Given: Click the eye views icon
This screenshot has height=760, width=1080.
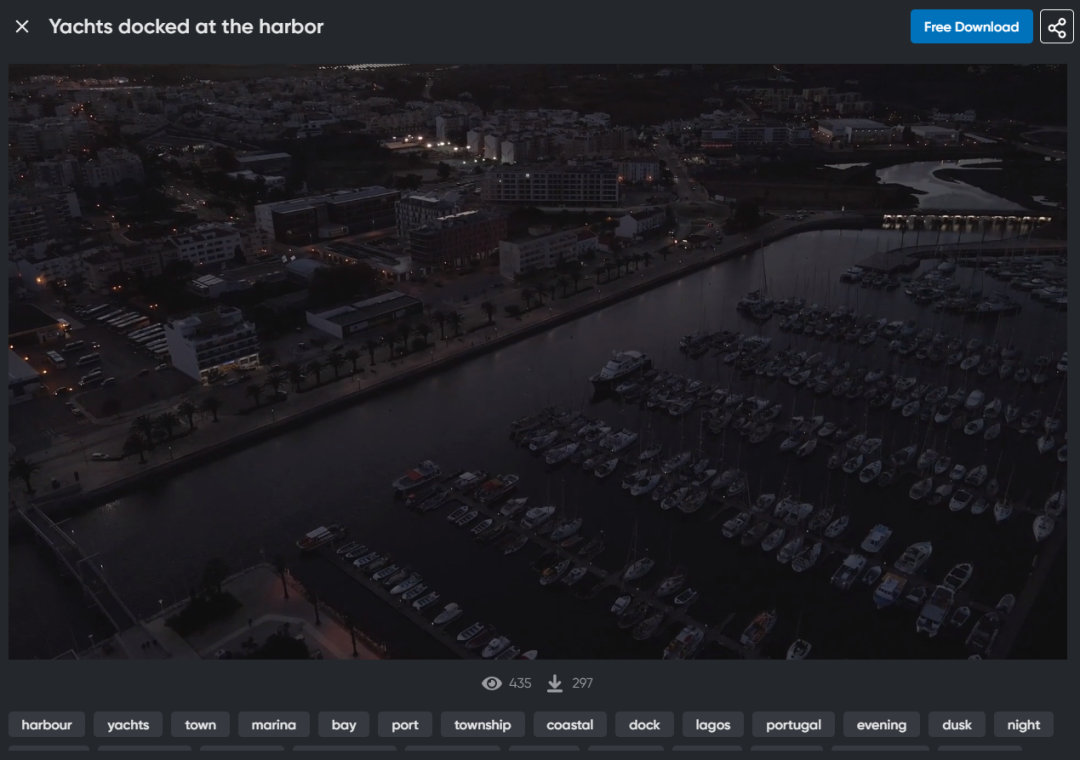Looking at the screenshot, I should [x=491, y=684].
